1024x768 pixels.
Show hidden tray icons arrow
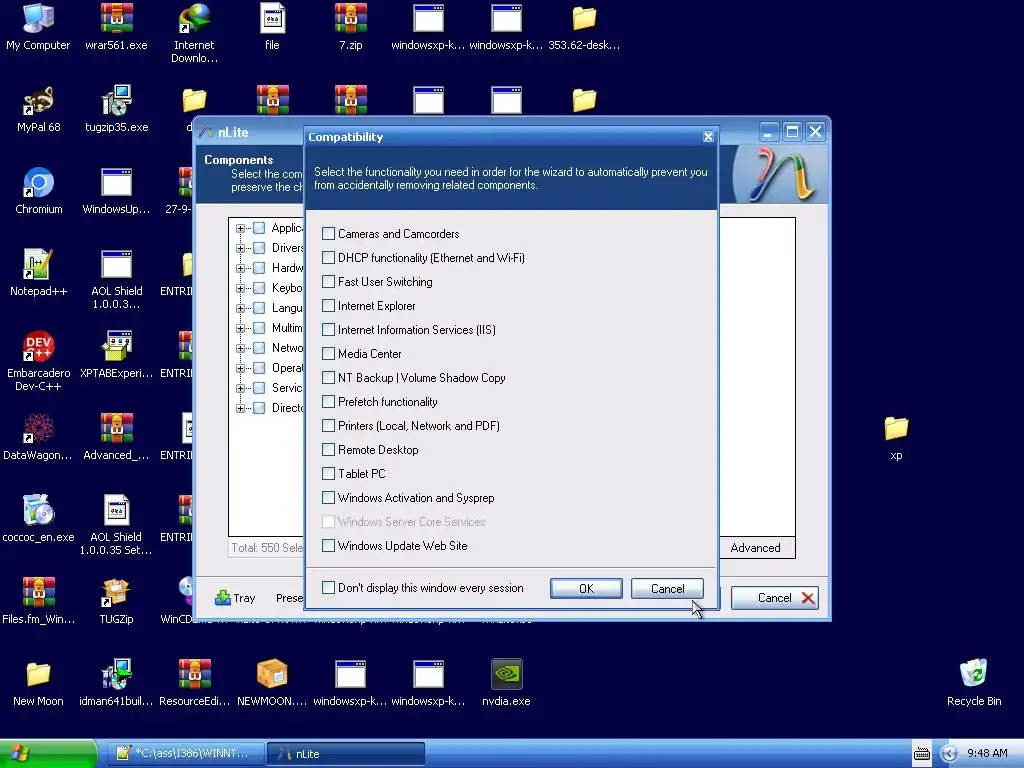tap(949, 754)
